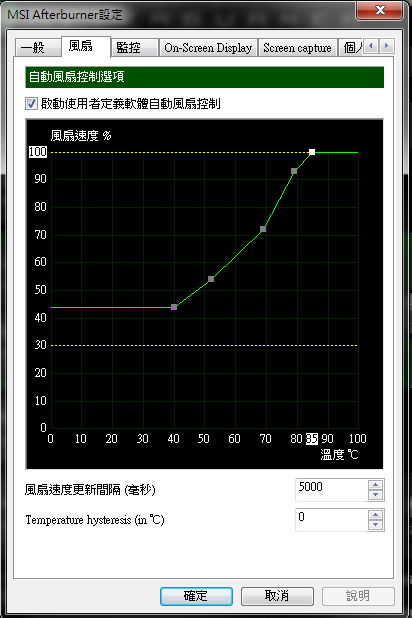Click the 風扇速度 % axis label

[81, 136]
